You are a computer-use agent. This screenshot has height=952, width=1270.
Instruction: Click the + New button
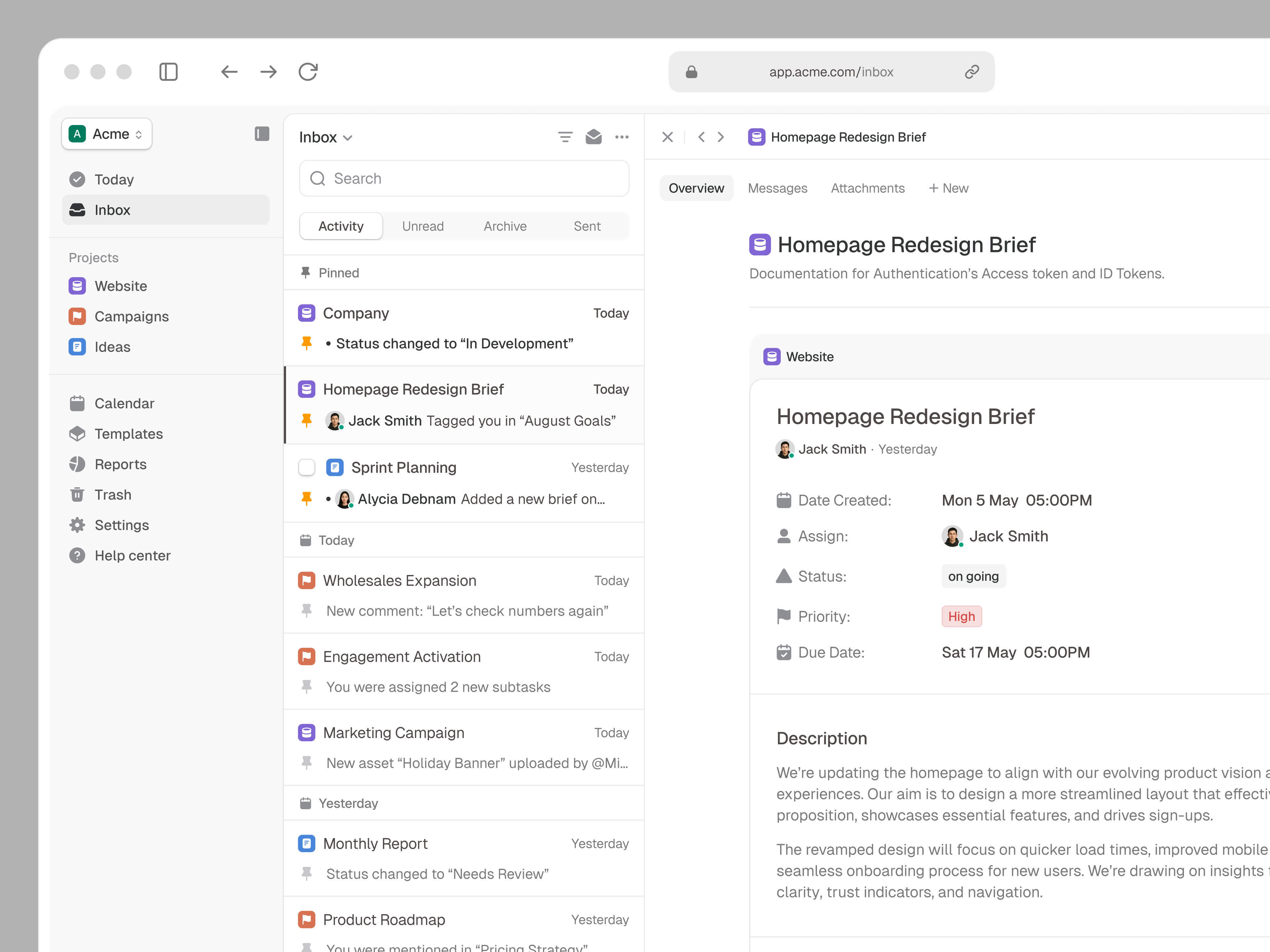coord(948,188)
